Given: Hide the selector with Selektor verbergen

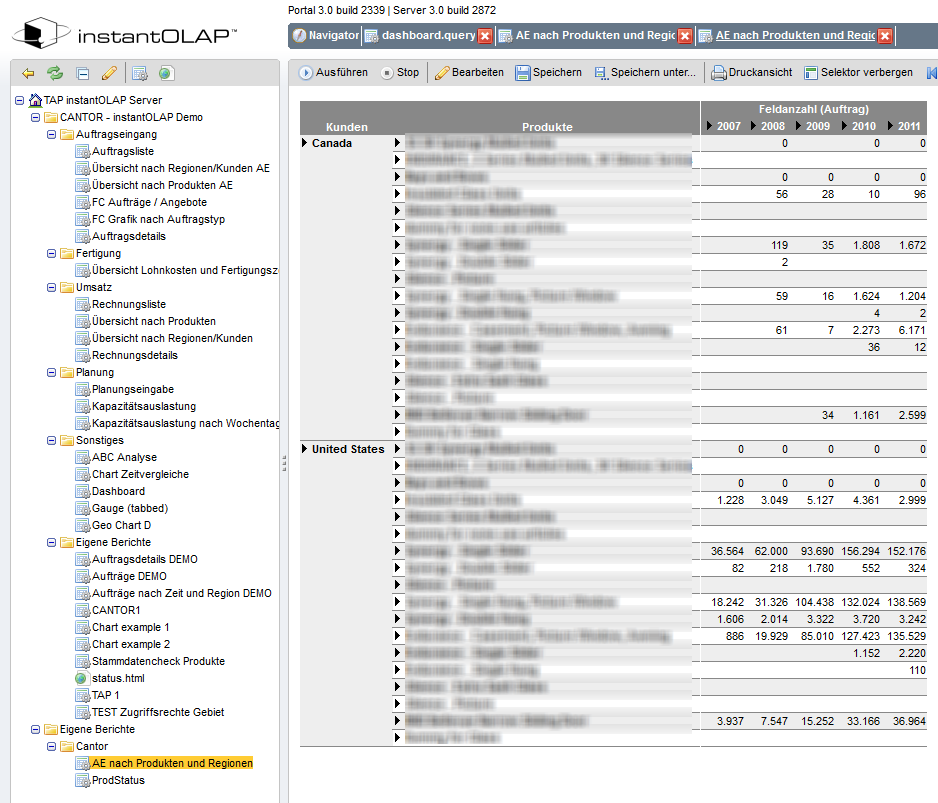Looking at the screenshot, I should 858,72.
